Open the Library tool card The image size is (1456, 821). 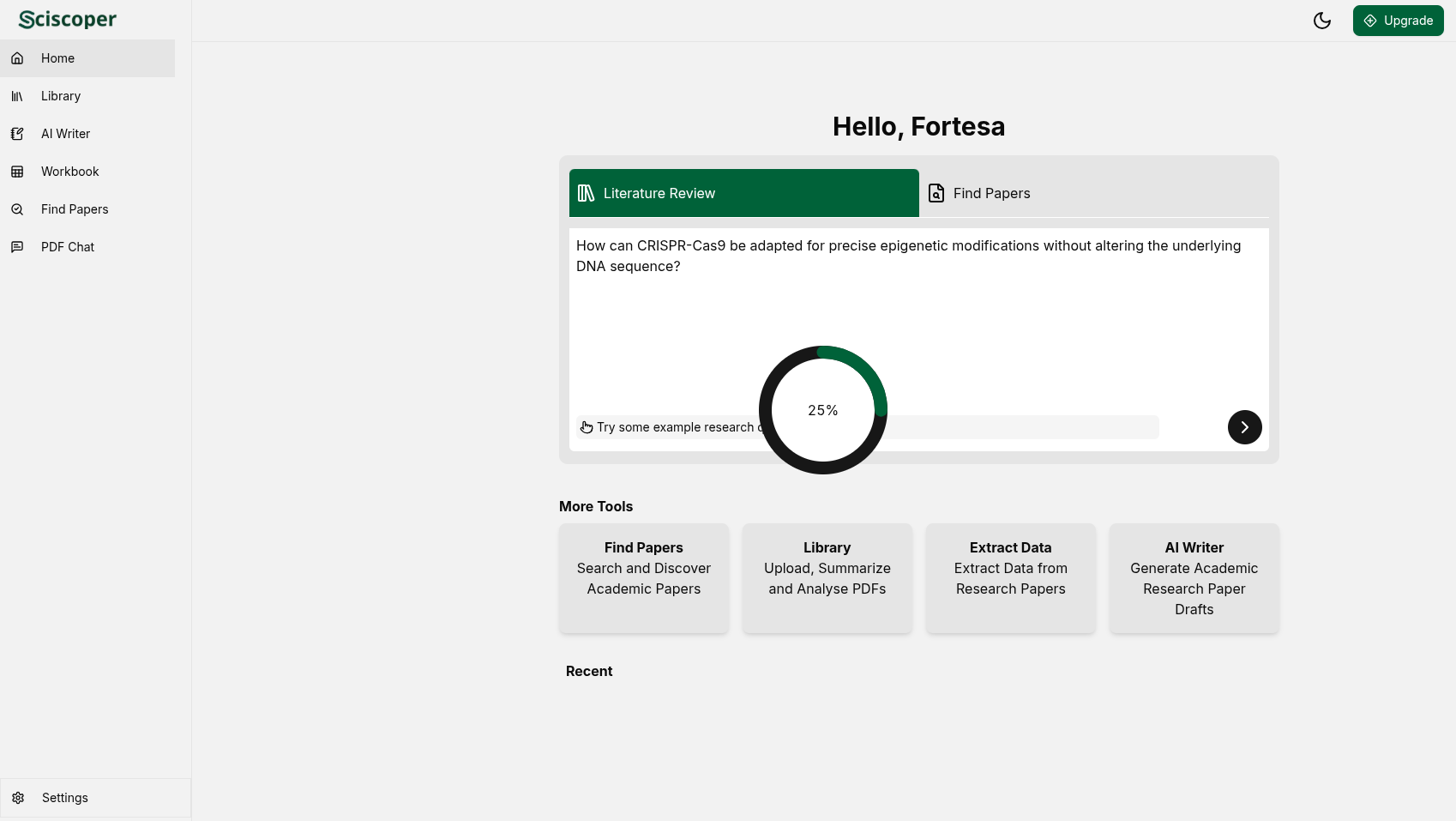(x=827, y=578)
